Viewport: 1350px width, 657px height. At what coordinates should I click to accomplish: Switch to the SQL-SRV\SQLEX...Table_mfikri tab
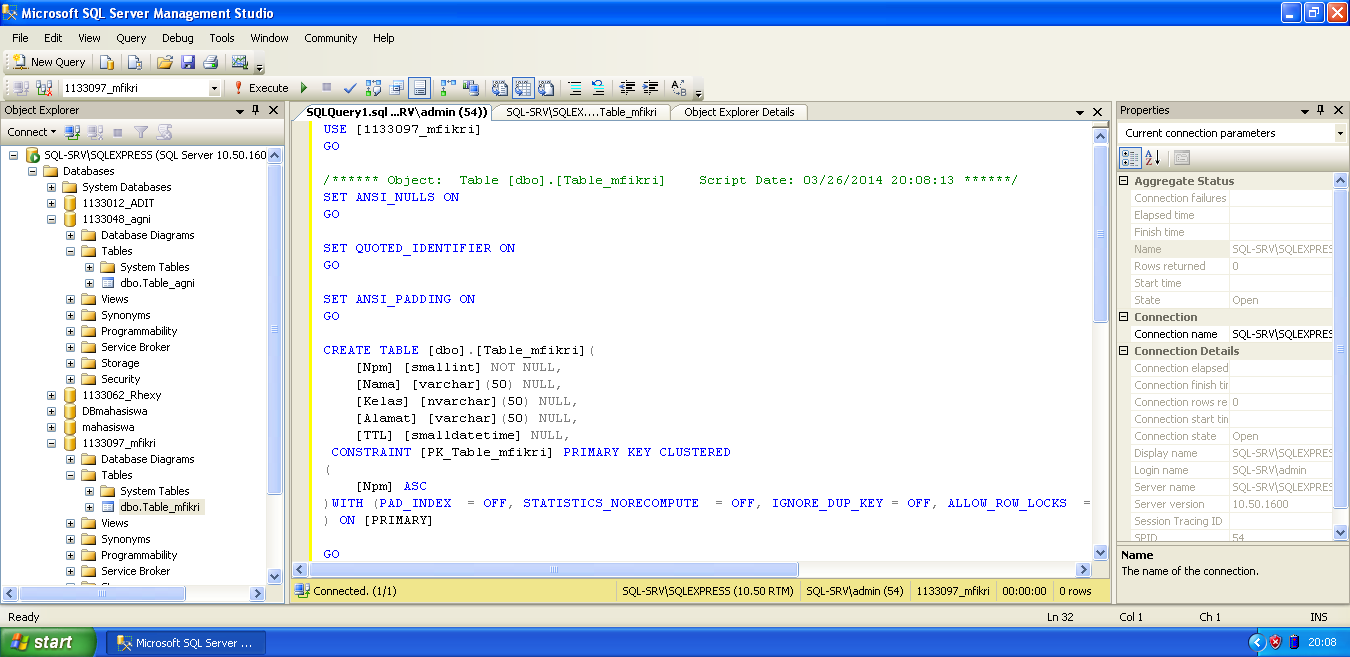[581, 112]
